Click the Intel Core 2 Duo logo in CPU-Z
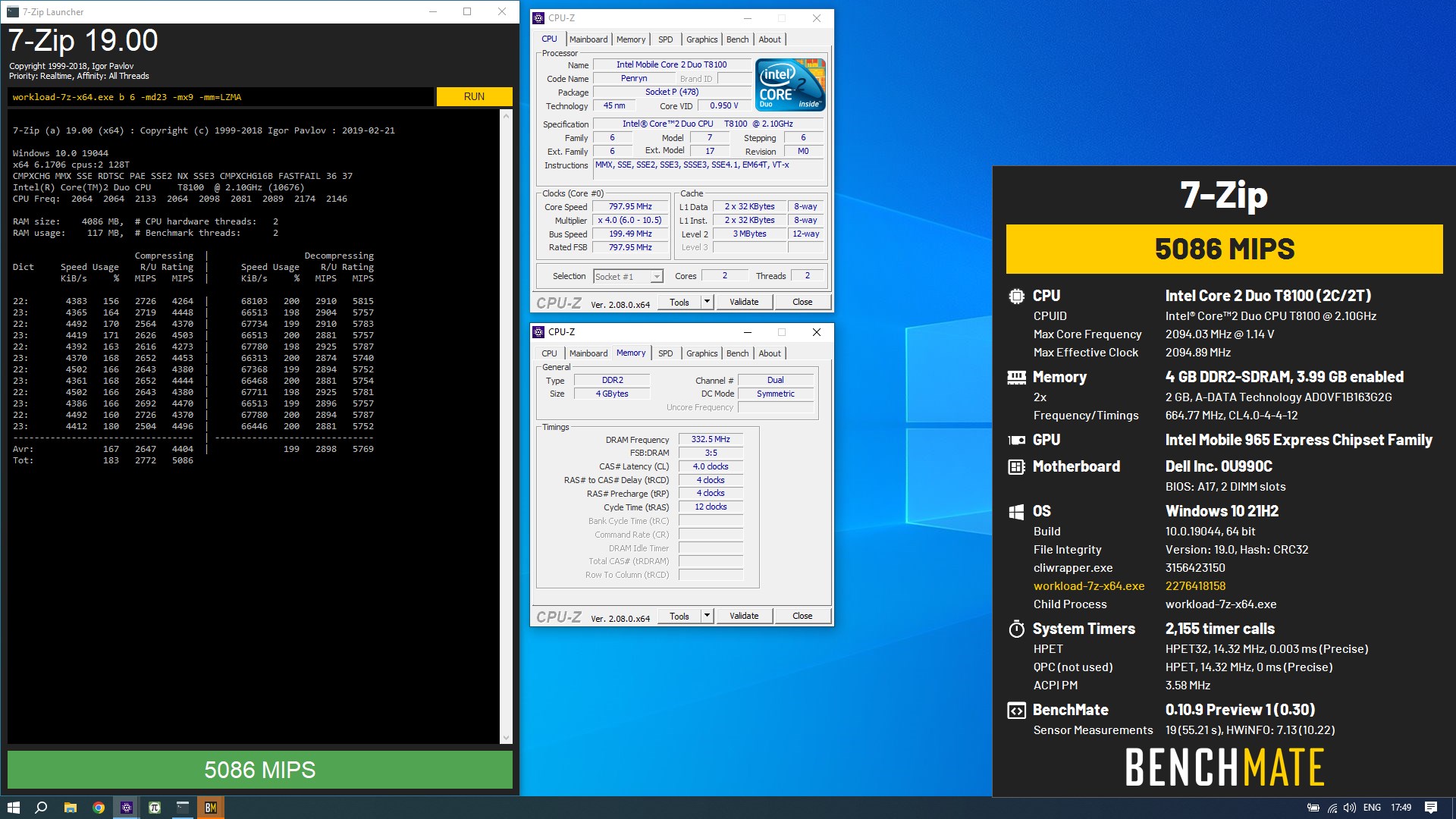This screenshot has width=1456, height=819. (x=790, y=85)
